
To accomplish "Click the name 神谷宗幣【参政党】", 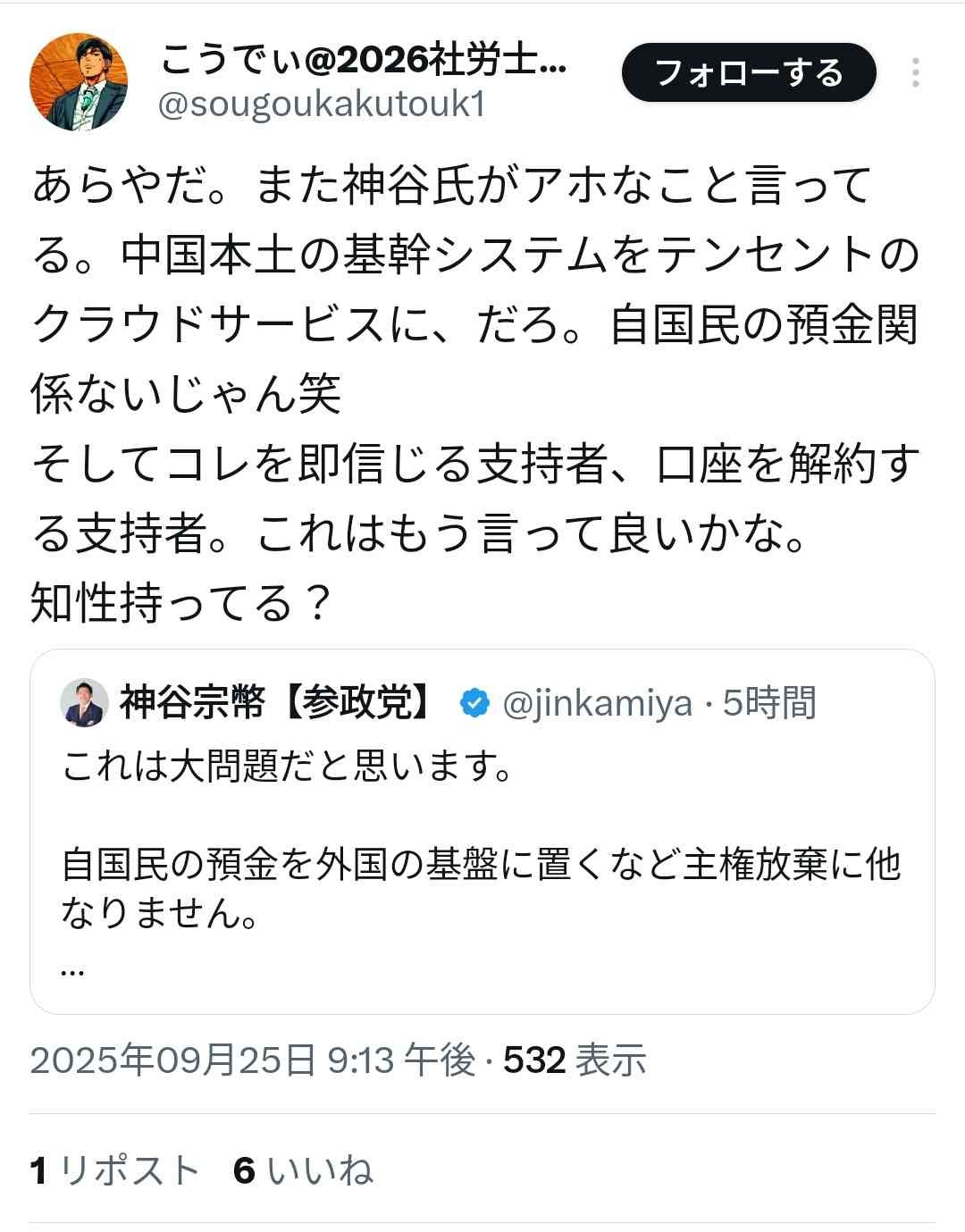I will coord(277,704).
